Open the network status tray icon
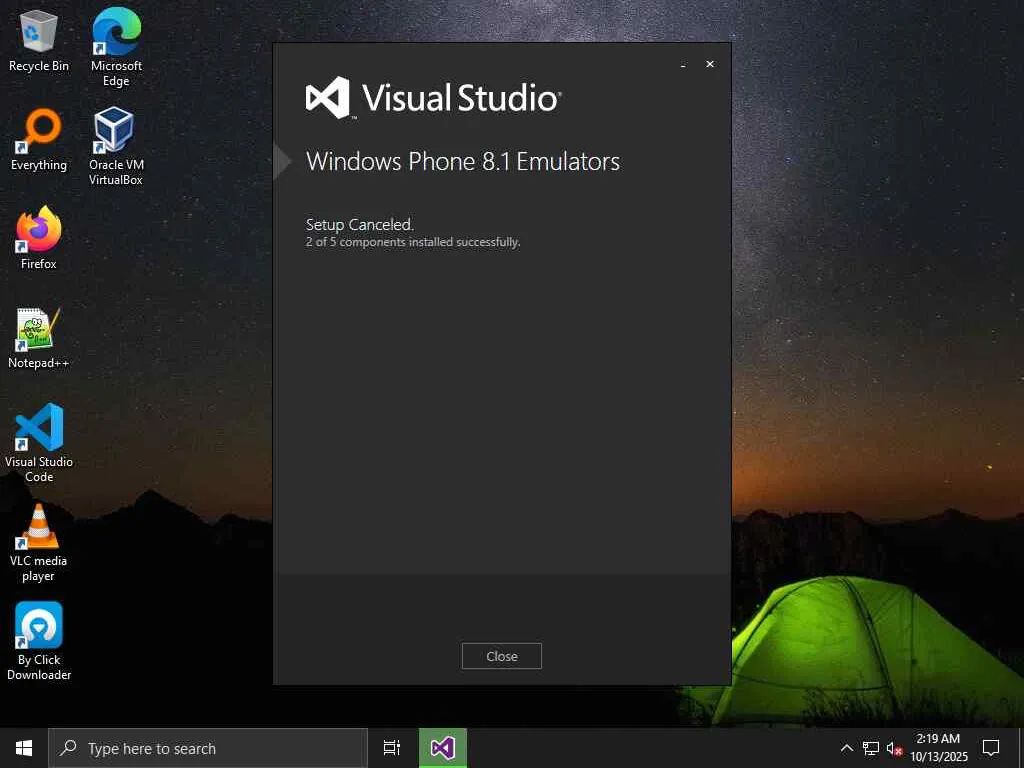The height and width of the screenshot is (768, 1024). (x=871, y=748)
